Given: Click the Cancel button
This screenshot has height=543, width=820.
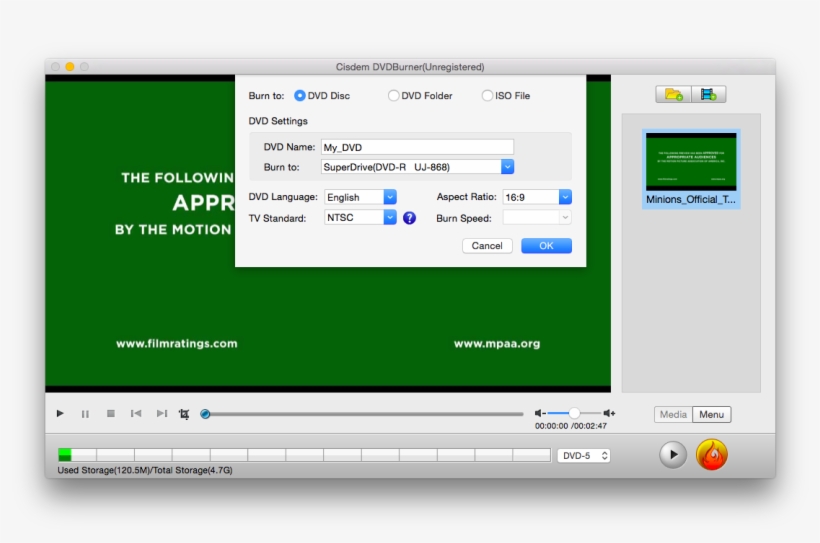Looking at the screenshot, I should pos(487,245).
